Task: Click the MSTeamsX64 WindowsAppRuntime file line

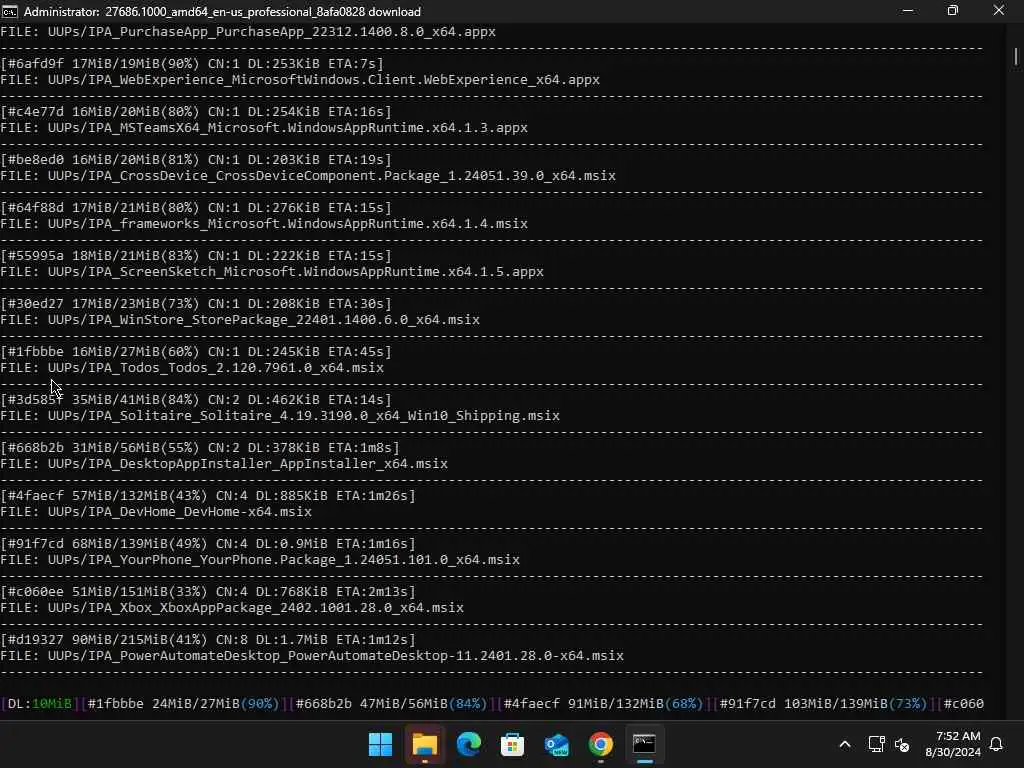Action: (264, 127)
